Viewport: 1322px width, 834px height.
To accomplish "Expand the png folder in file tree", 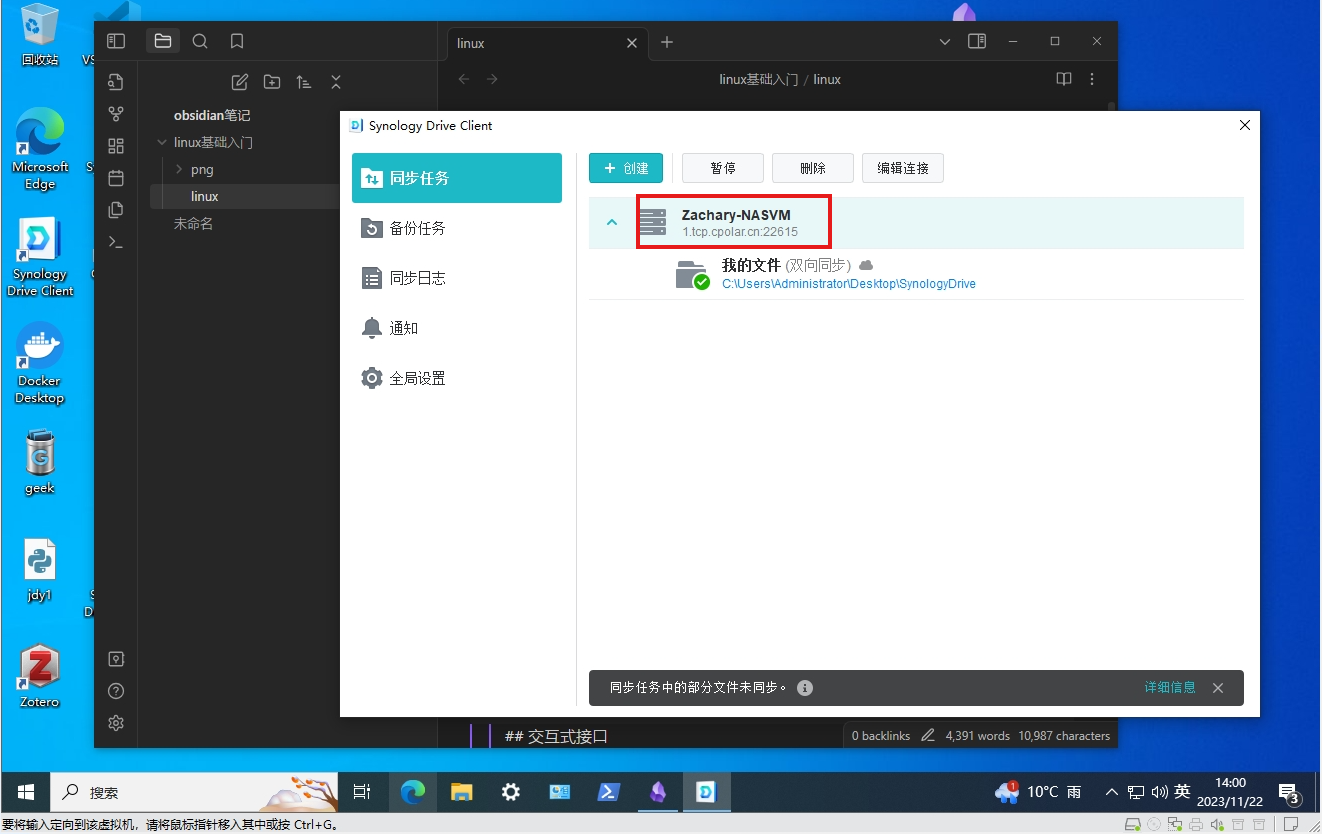I will (x=179, y=169).
